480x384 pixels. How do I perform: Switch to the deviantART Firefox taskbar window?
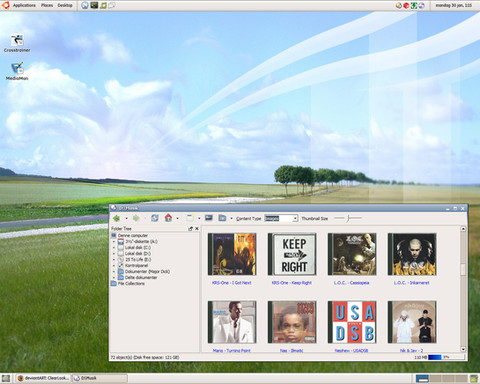coord(44,378)
